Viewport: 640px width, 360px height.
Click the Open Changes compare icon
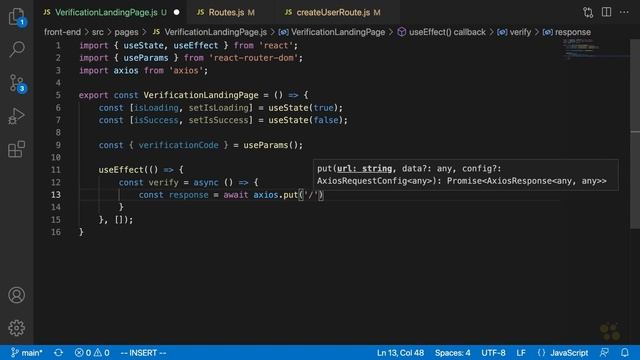(588, 13)
